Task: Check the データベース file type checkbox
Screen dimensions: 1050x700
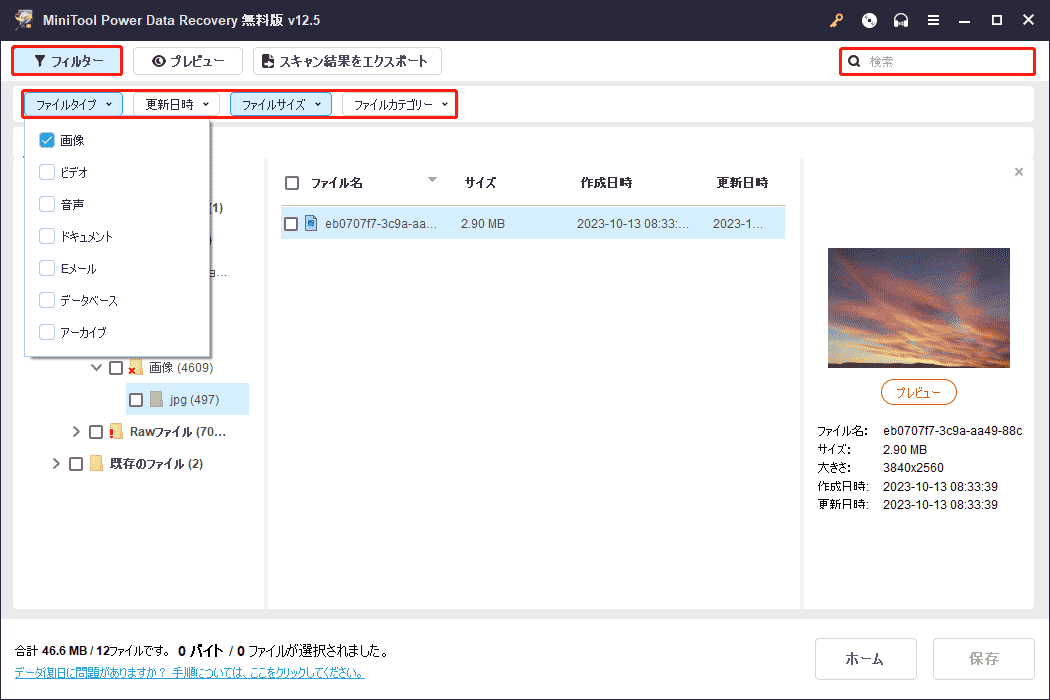Action: coord(47,300)
